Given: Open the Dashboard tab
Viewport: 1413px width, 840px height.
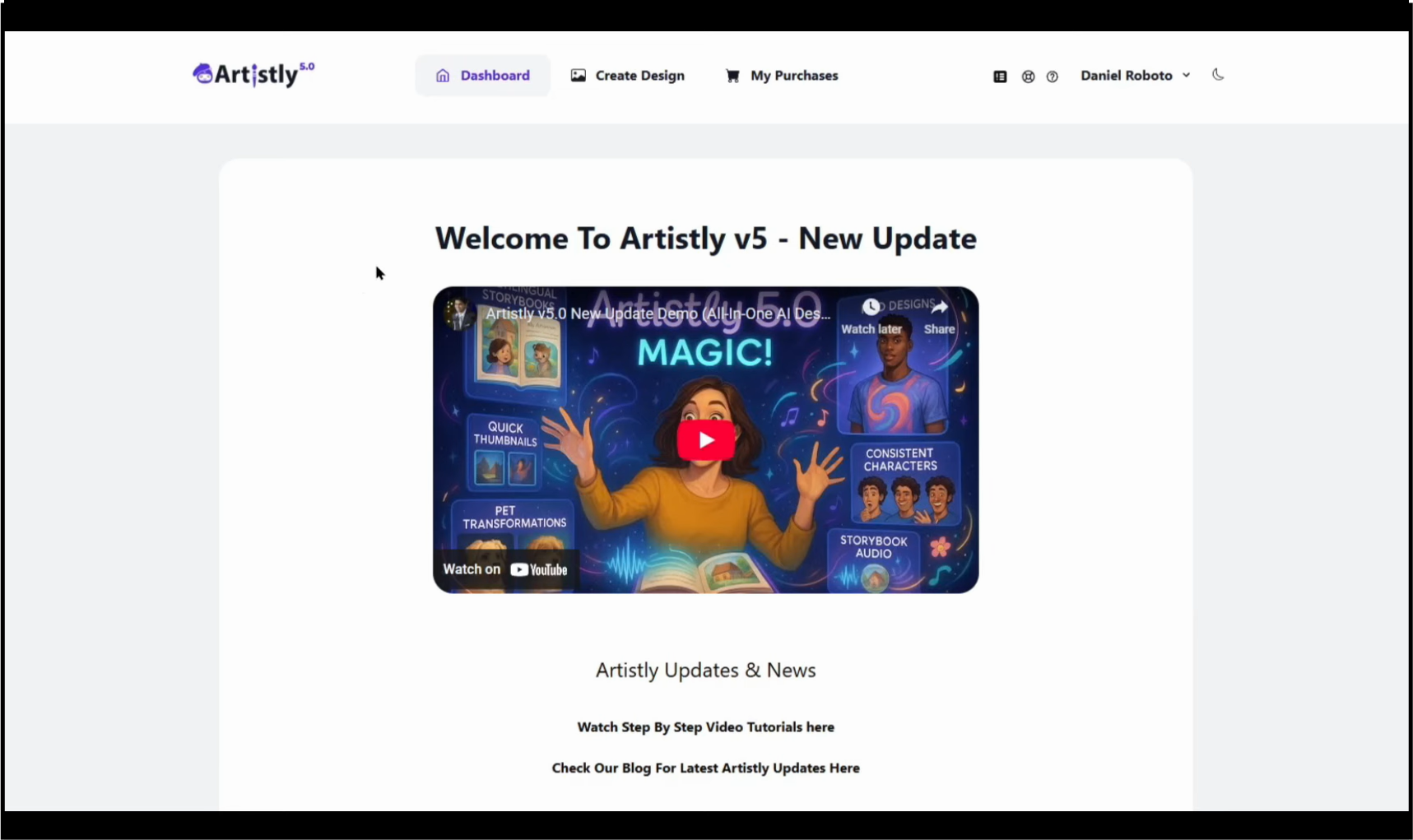Looking at the screenshot, I should [x=482, y=76].
